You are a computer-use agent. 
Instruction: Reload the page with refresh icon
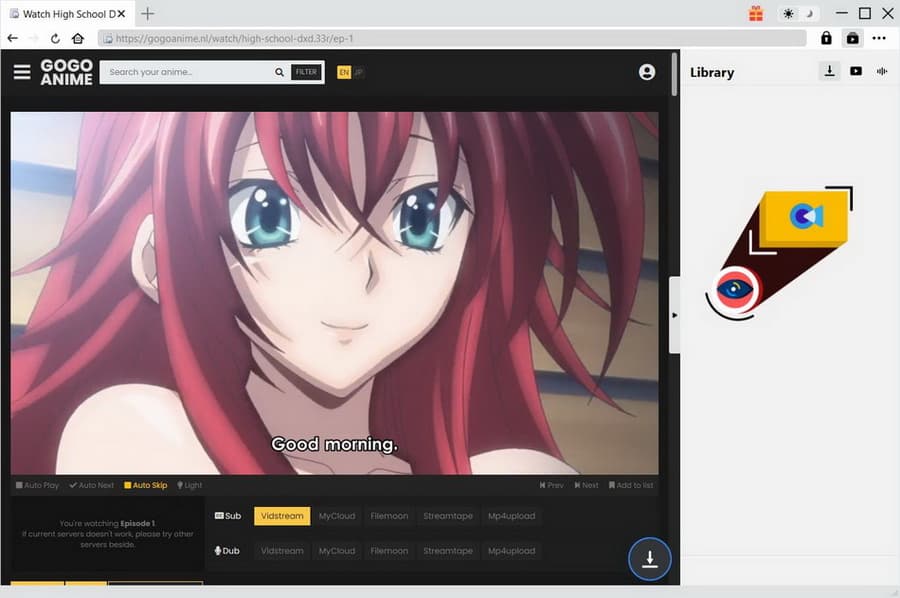point(56,38)
